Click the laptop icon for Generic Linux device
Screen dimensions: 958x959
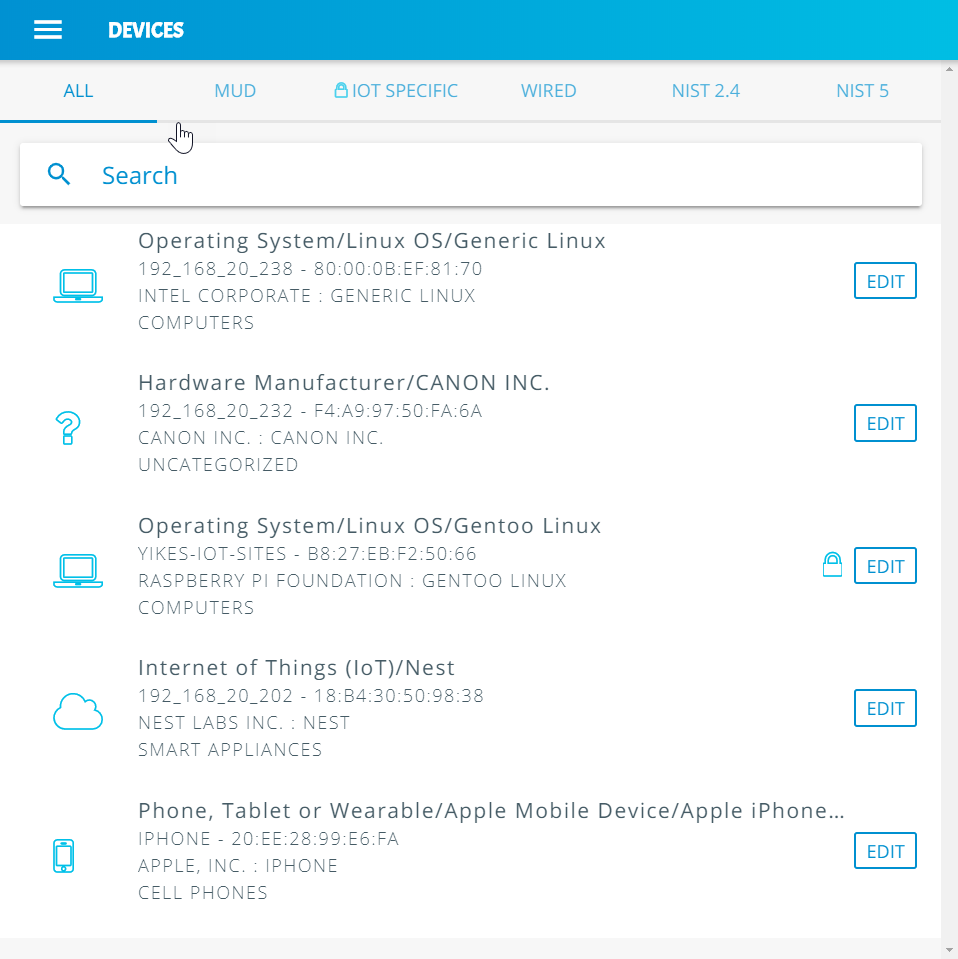click(x=78, y=286)
